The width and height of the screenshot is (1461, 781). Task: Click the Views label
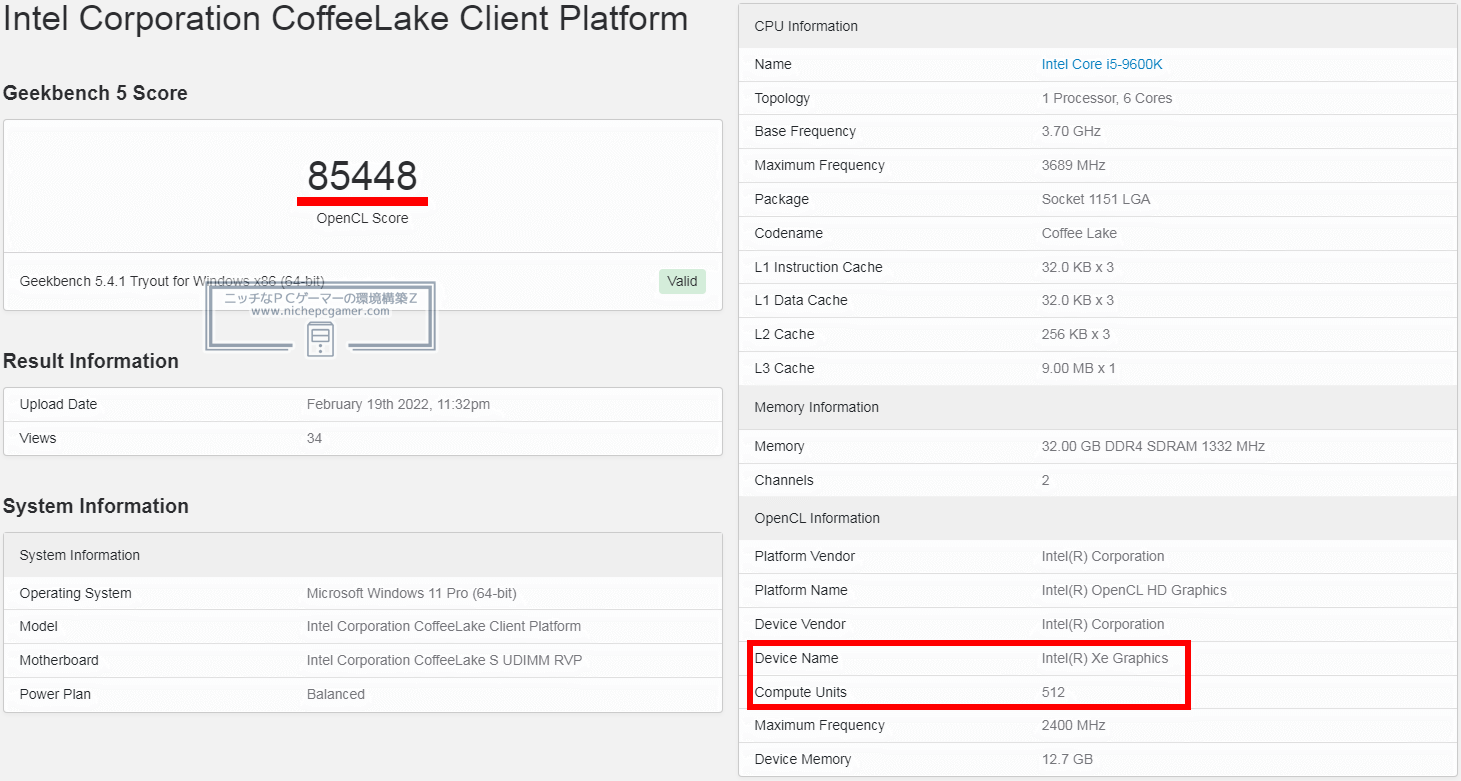coord(37,438)
